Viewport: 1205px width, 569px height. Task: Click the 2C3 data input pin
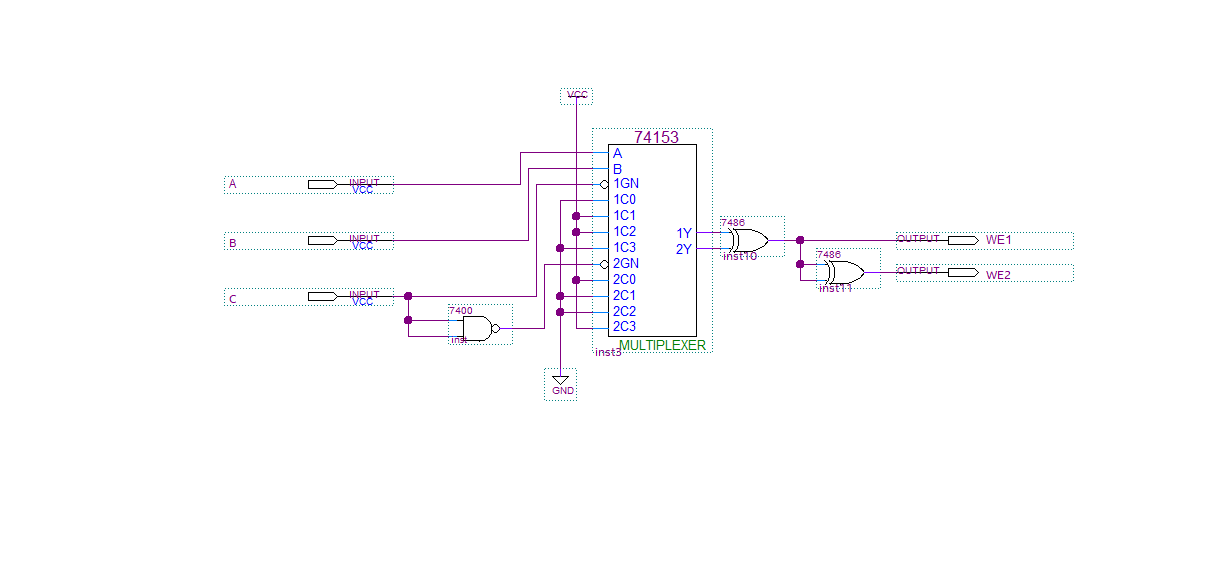click(625, 327)
